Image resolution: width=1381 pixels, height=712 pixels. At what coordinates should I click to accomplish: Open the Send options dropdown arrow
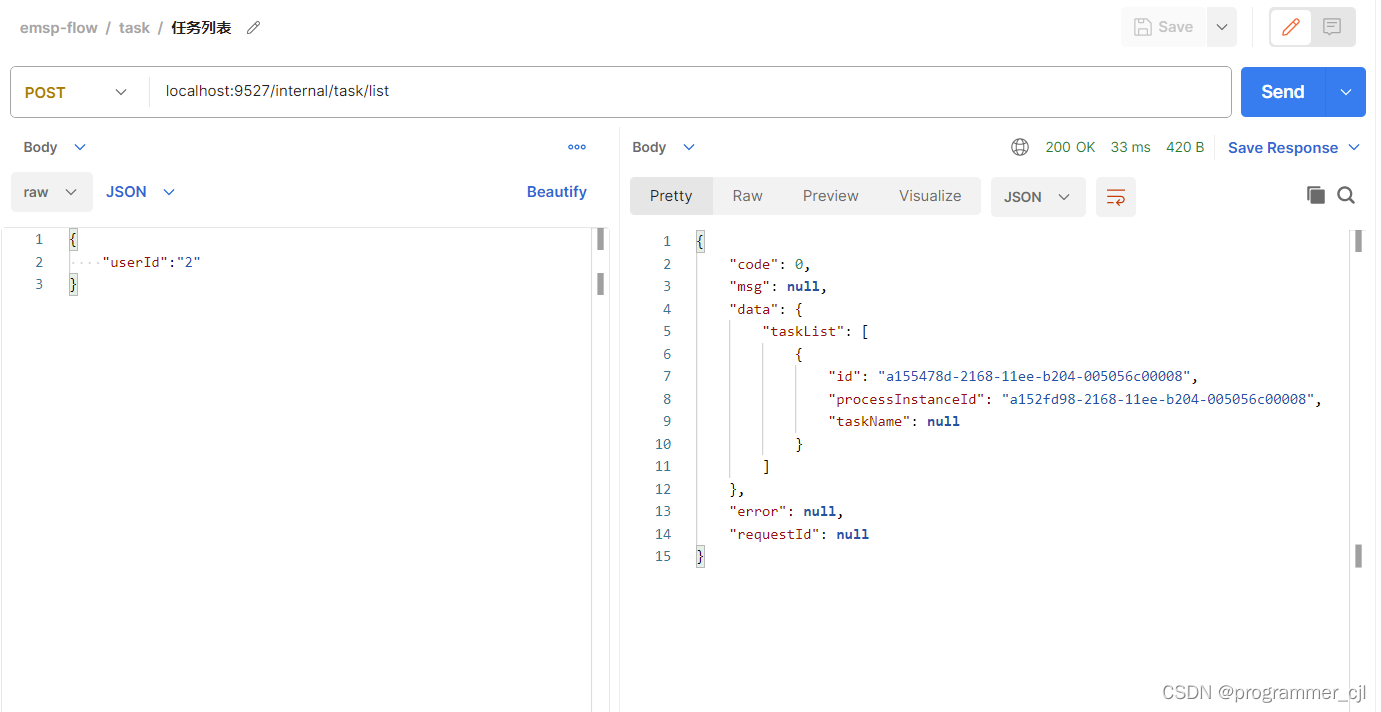1346,92
